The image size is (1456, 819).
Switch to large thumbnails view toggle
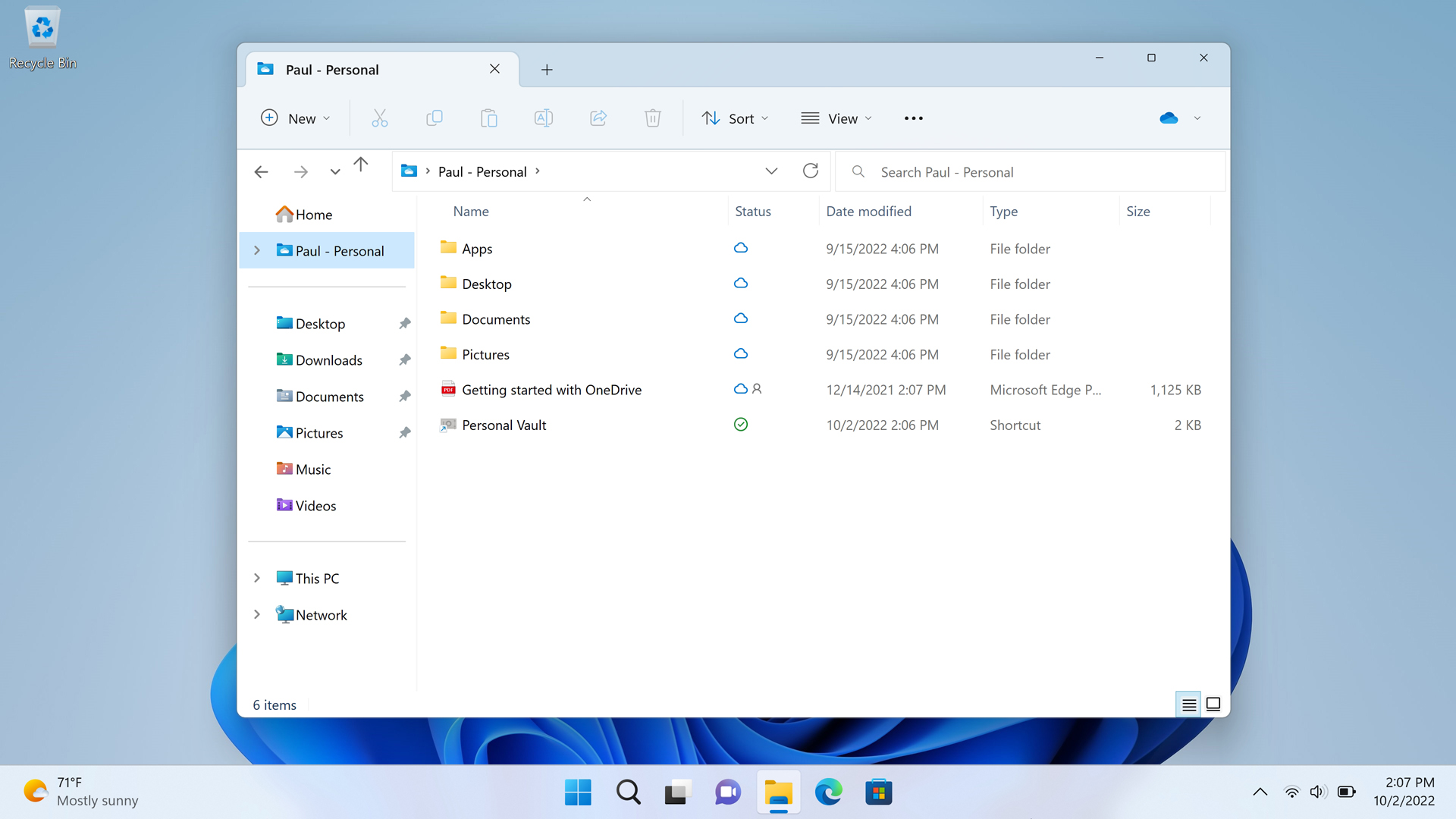(1213, 704)
